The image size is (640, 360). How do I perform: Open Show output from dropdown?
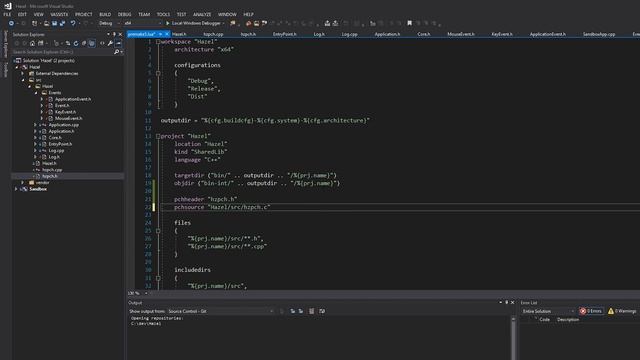click(x=221, y=311)
